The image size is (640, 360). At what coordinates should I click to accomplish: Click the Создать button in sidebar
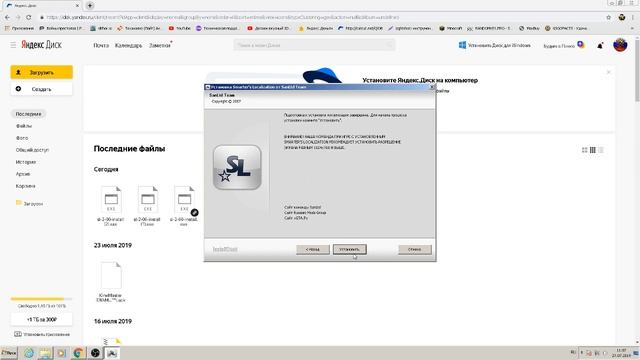pyautogui.click(x=42, y=89)
